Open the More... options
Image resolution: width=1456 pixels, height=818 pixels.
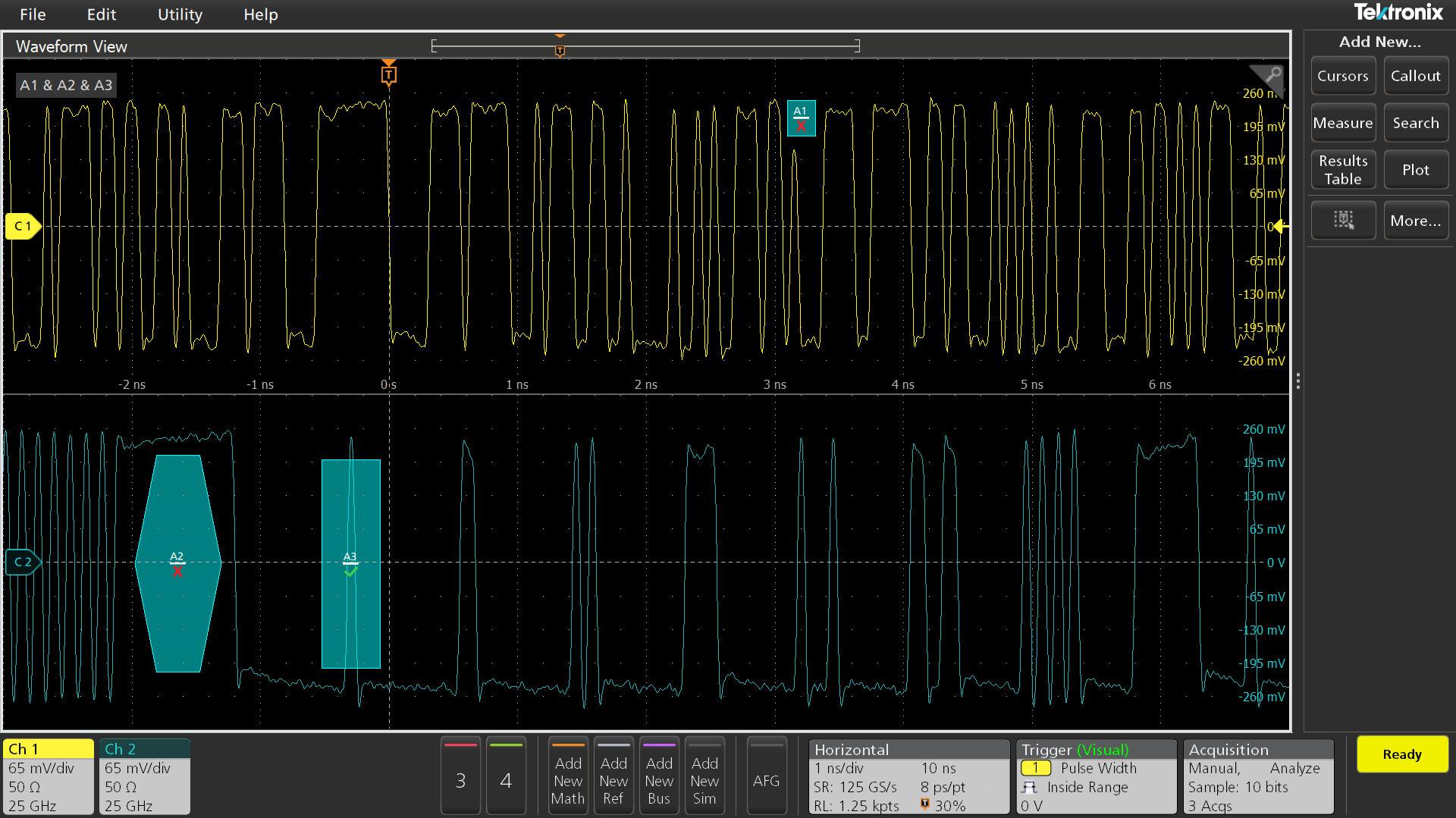point(1416,221)
